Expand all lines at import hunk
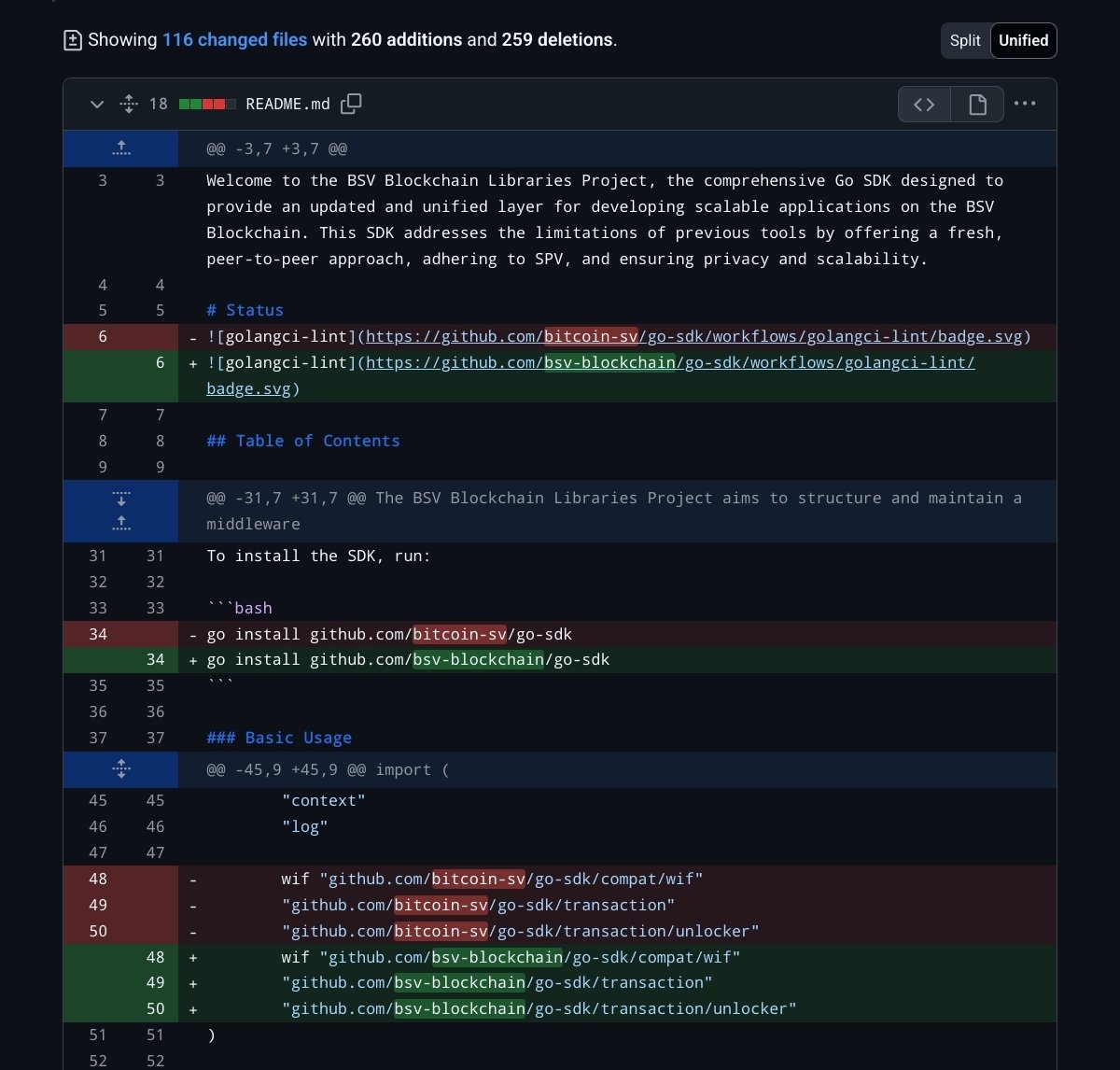 pyautogui.click(x=120, y=768)
